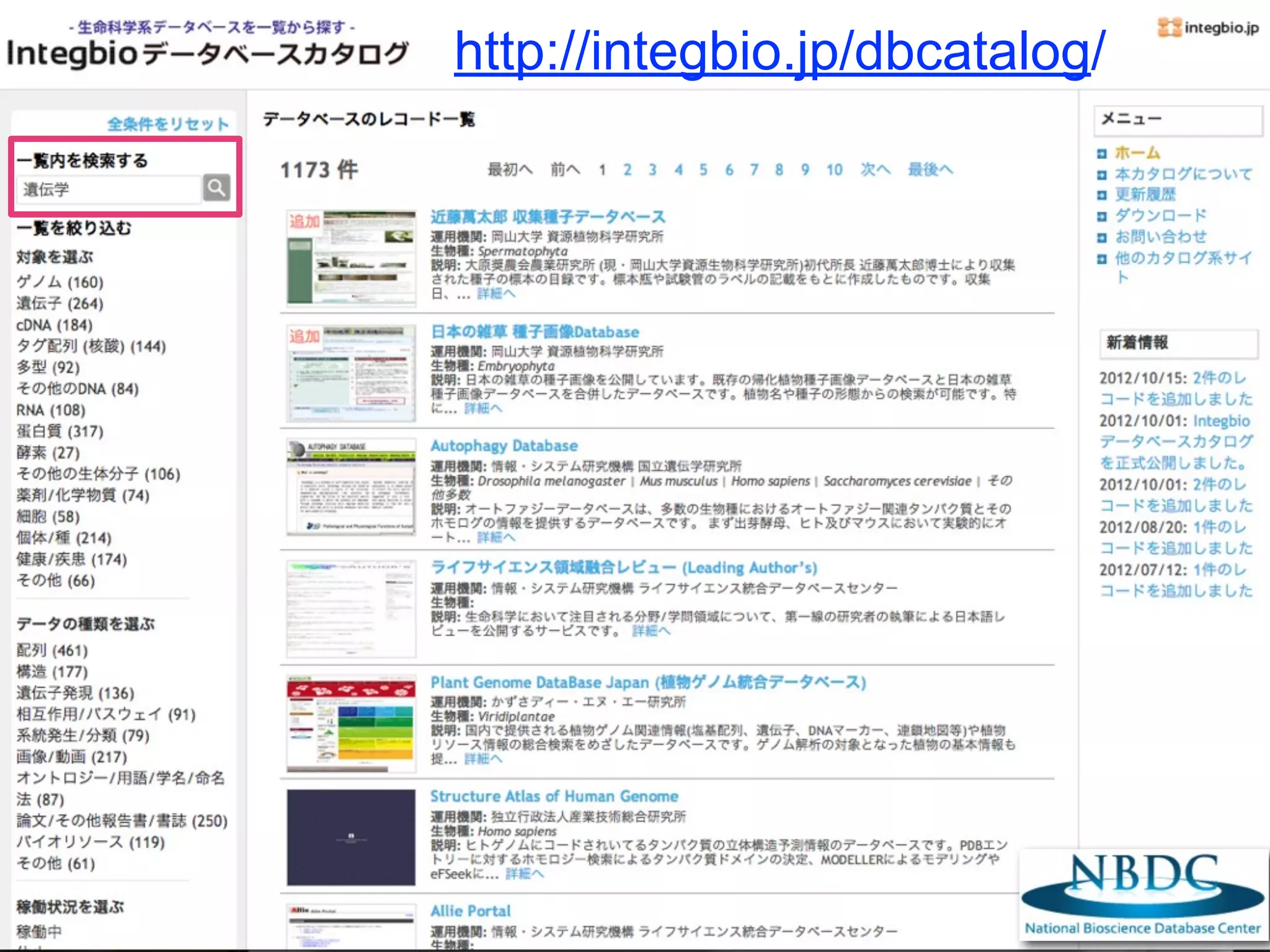Open 近藤萬太郎 収集種子データベース record title
Screen dimensions: 1270x952
[x=548, y=217]
